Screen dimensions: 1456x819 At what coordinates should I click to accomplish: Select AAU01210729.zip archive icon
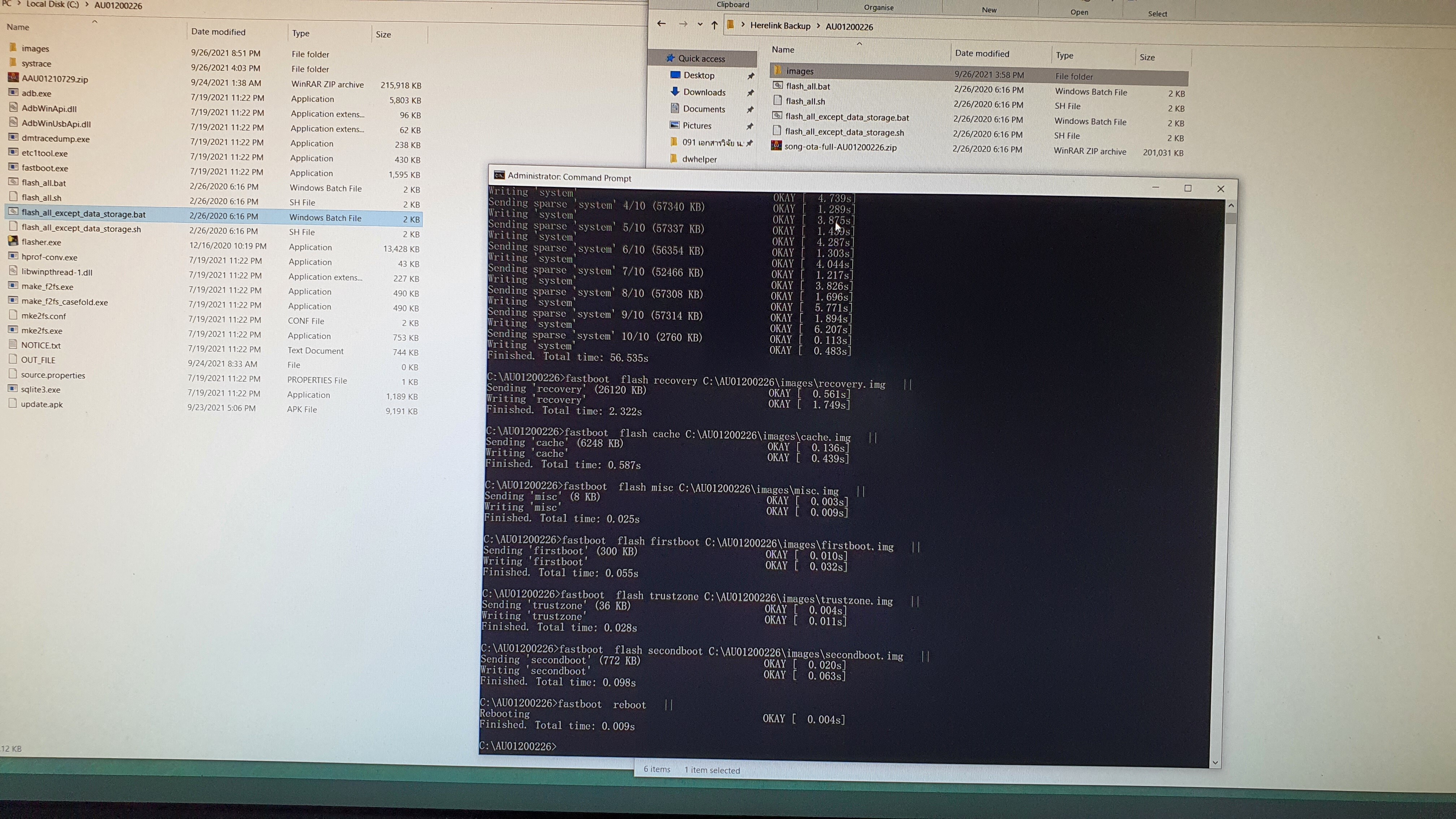(14, 78)
